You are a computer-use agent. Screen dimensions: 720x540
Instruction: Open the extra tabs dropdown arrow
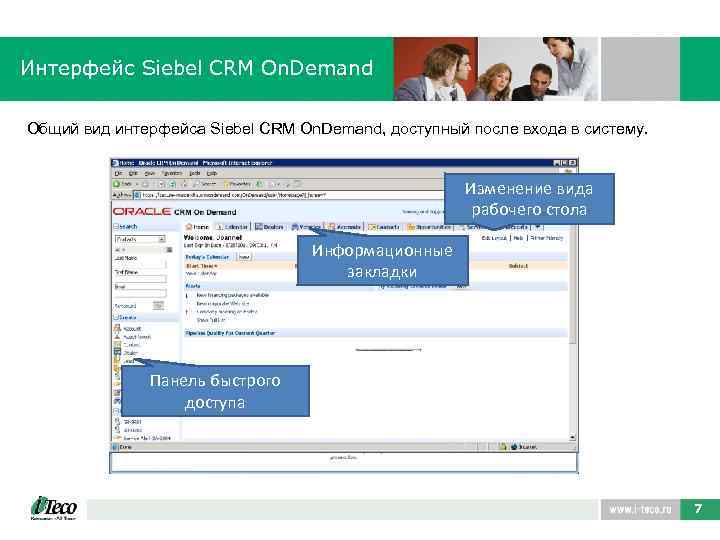pos(538,227)
